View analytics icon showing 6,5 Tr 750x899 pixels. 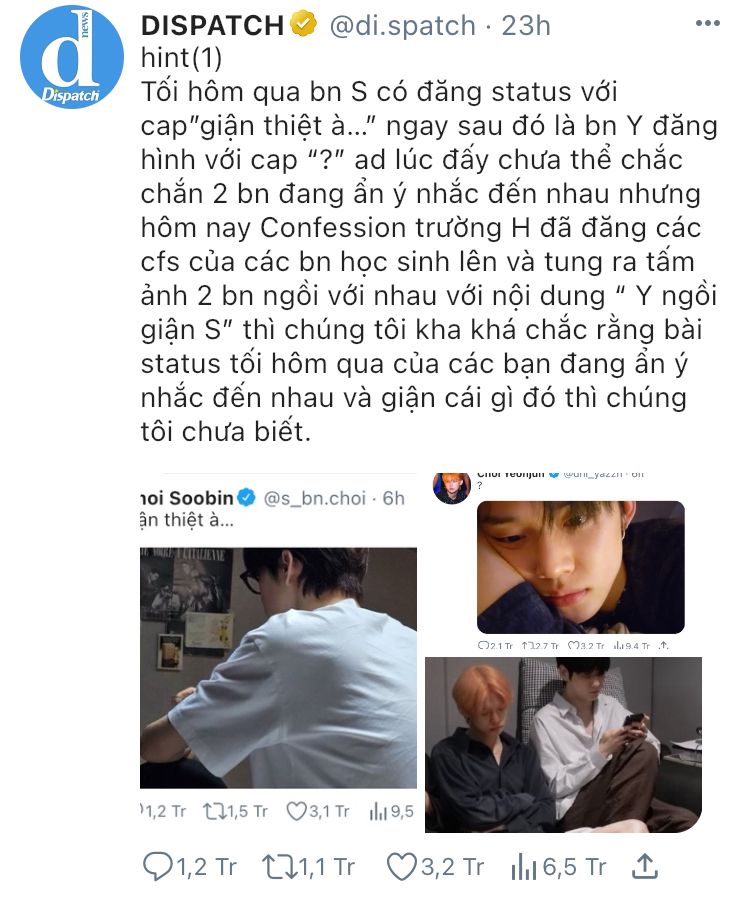tap(524, 866)
